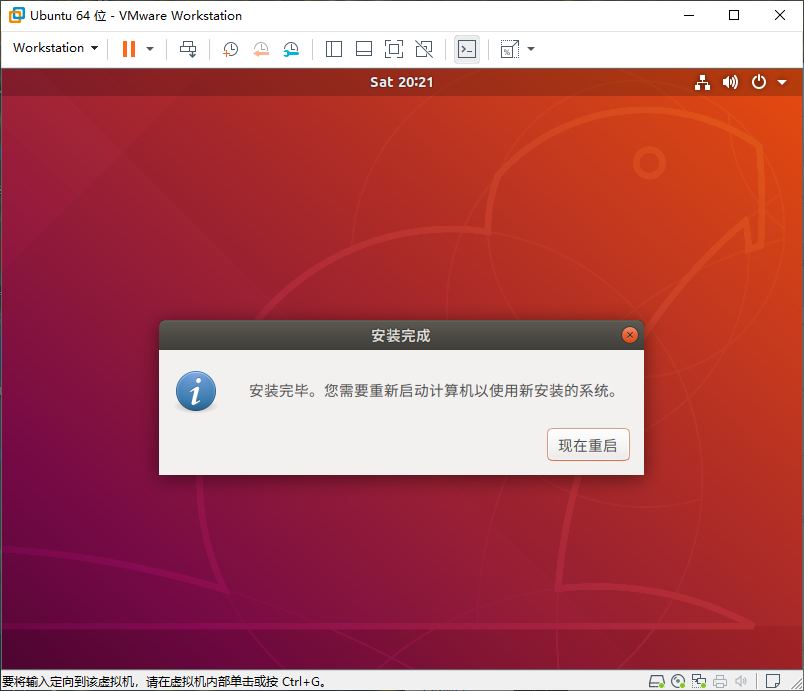Viewport: 804px width, 691px height.
Task: Click the 现在重启 button
Action: pos(588,445)
